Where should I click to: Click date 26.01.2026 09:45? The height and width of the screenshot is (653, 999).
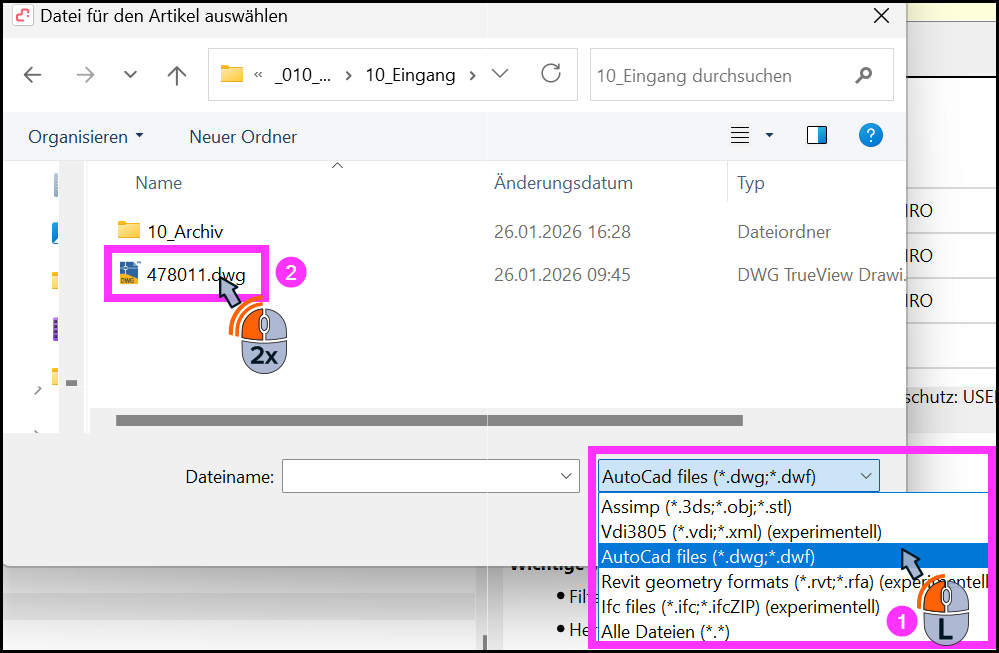point(562,275)
